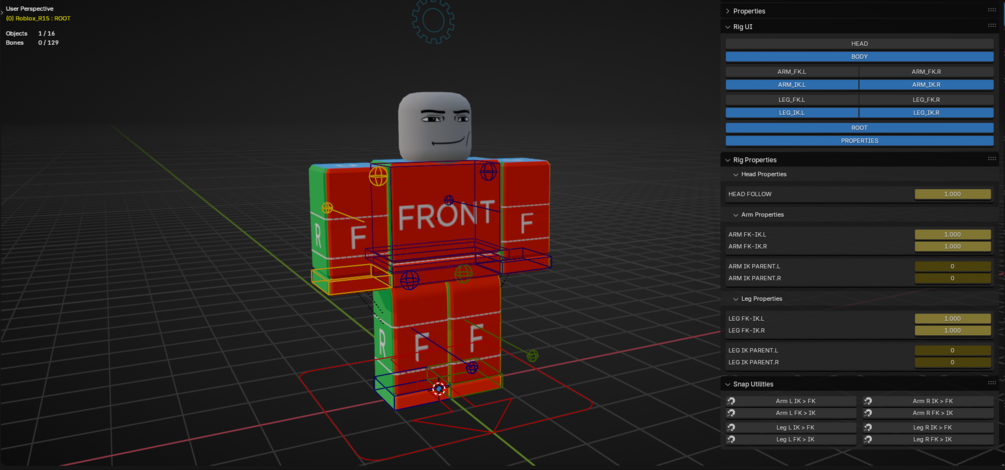This screenshot has width=1005, height=470.
Task: Grab the Properties panel drag handle dots
Action: coord(992,11)
